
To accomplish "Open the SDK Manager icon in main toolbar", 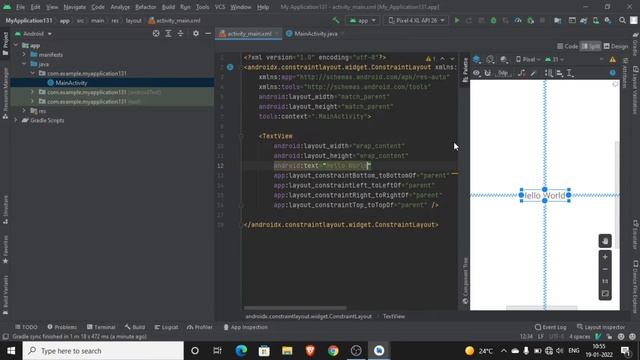I will click(x=608, y=20).
